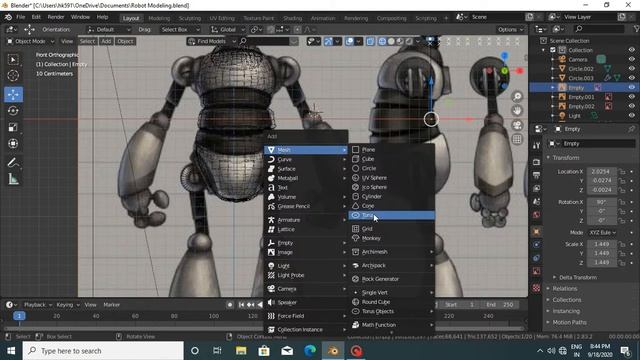Click the Add button in viewport header
Image resolution: width=640 pixels, height=360 pixels.
coord(106,41)
